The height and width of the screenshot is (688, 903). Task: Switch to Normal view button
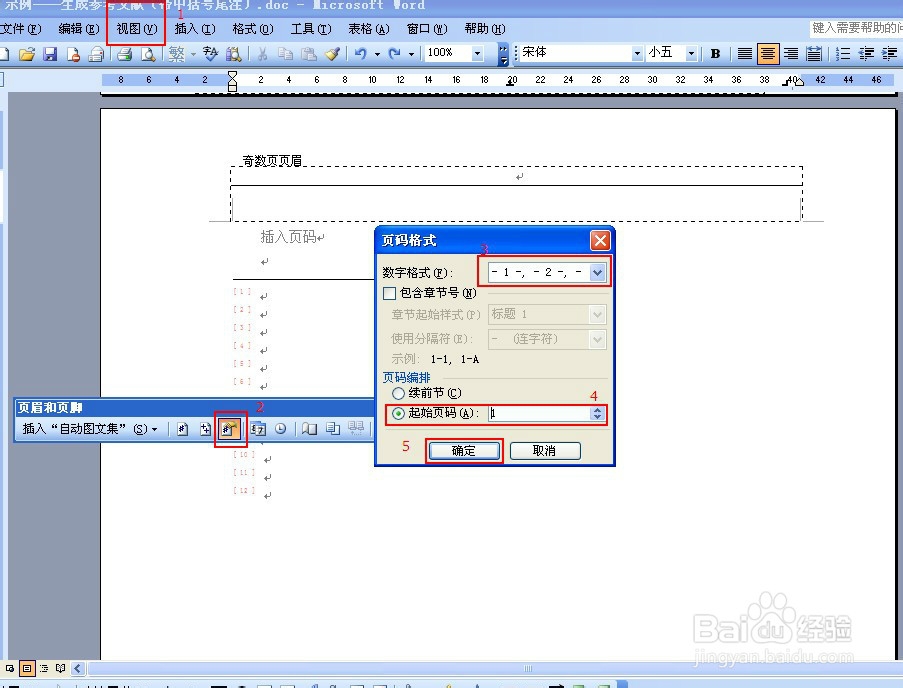10,668
